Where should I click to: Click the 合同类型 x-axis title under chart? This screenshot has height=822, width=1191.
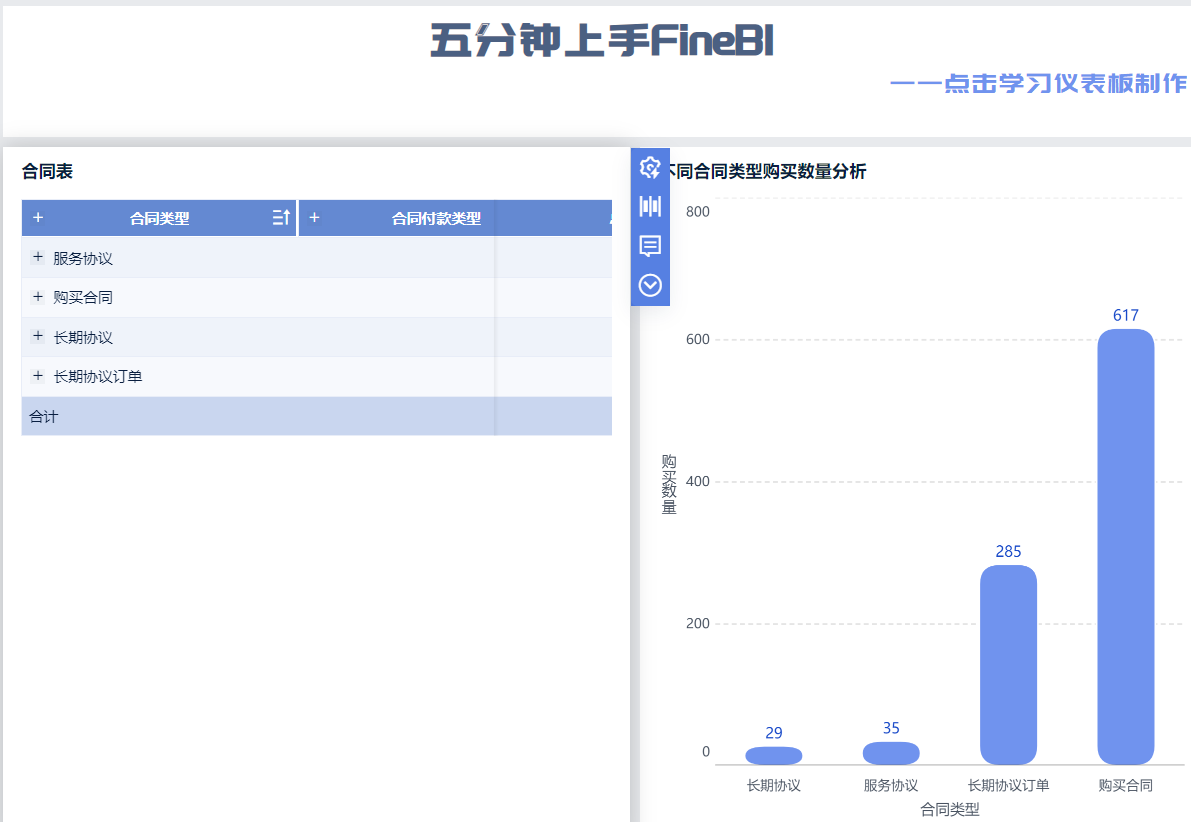[950, 810]
